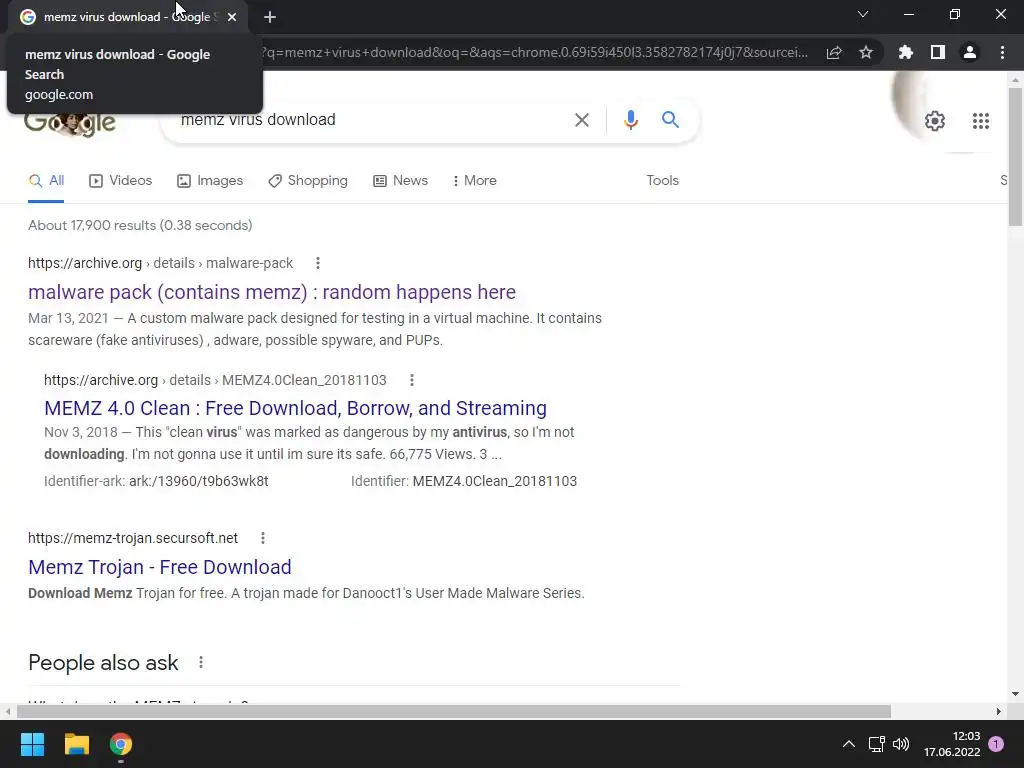Close the memz virus download tab

[x=232, y=17]
